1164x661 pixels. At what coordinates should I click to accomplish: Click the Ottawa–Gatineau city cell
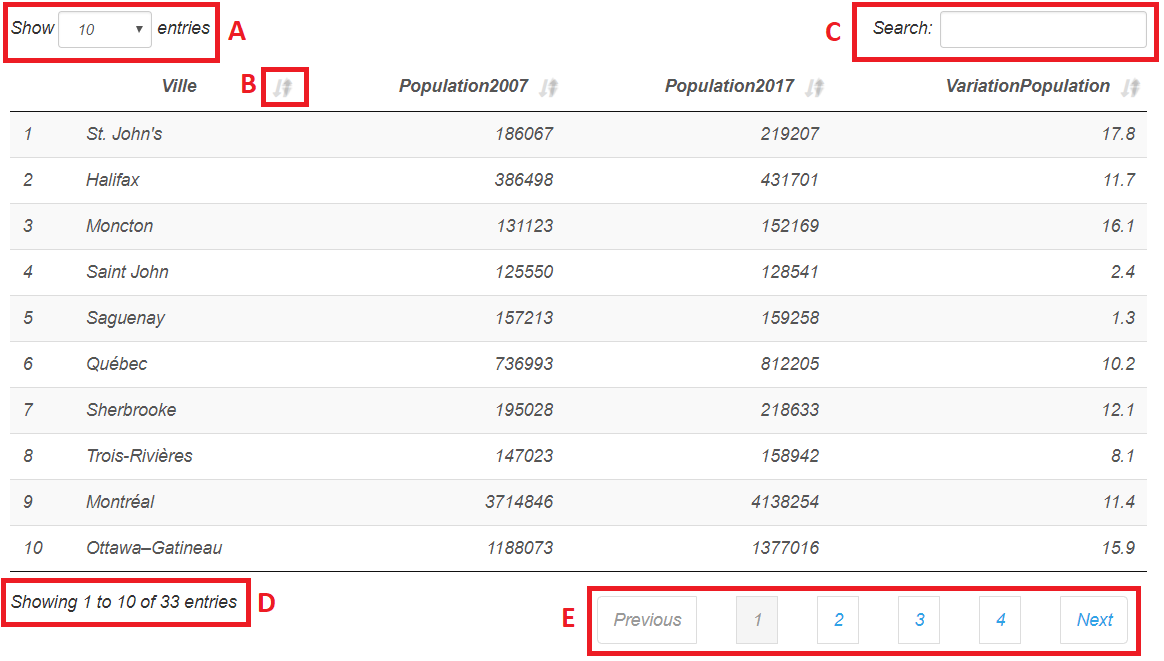(x=154, y=548)
